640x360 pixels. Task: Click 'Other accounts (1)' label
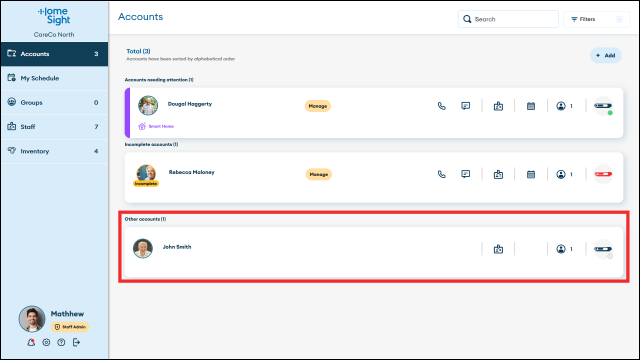click(x=145, y=219)
